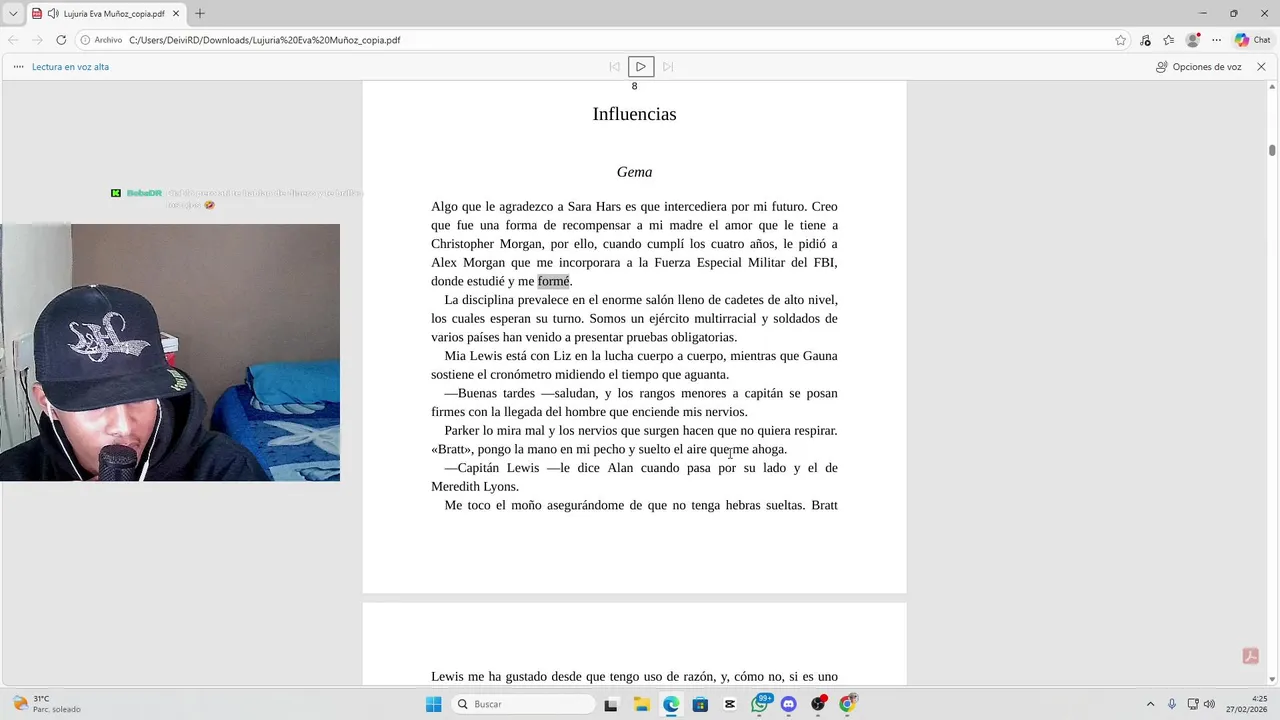Screen dimensions: 1280x720
Task: Open the browser extensions icon
Action: point(1146,40)
